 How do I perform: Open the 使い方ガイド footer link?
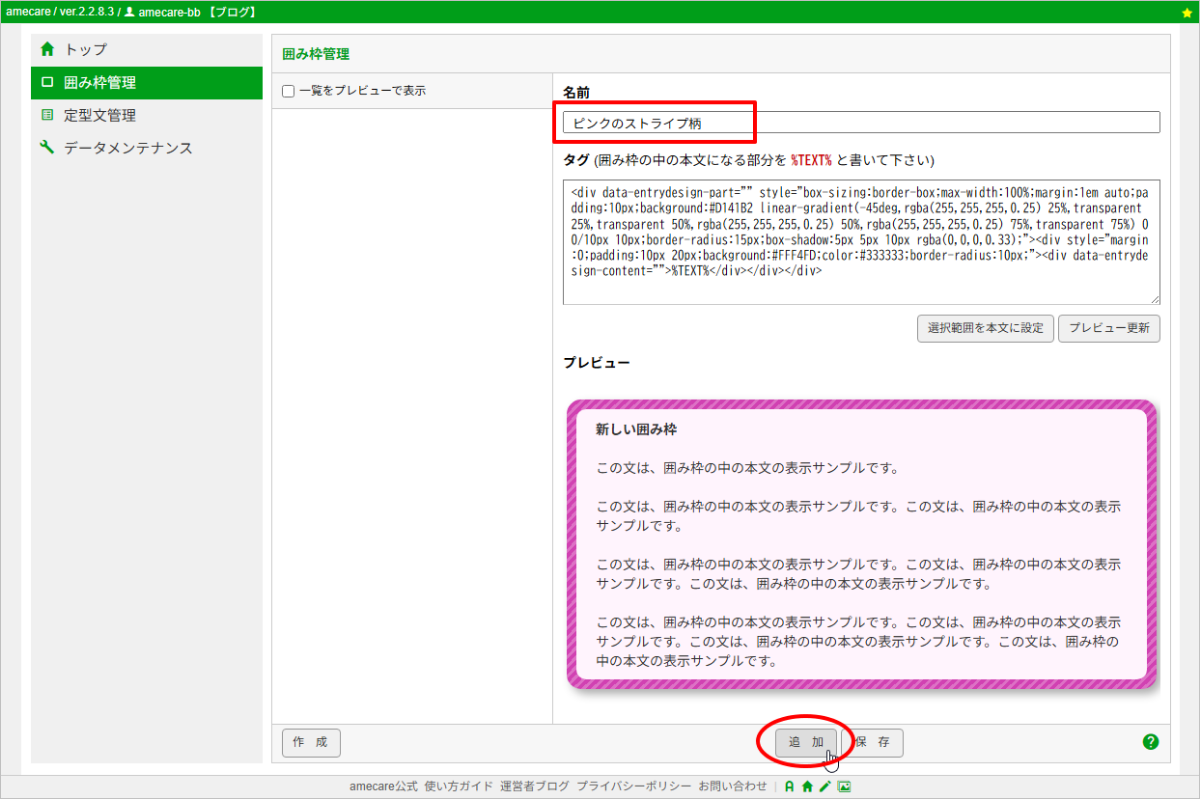pos(458,787)
